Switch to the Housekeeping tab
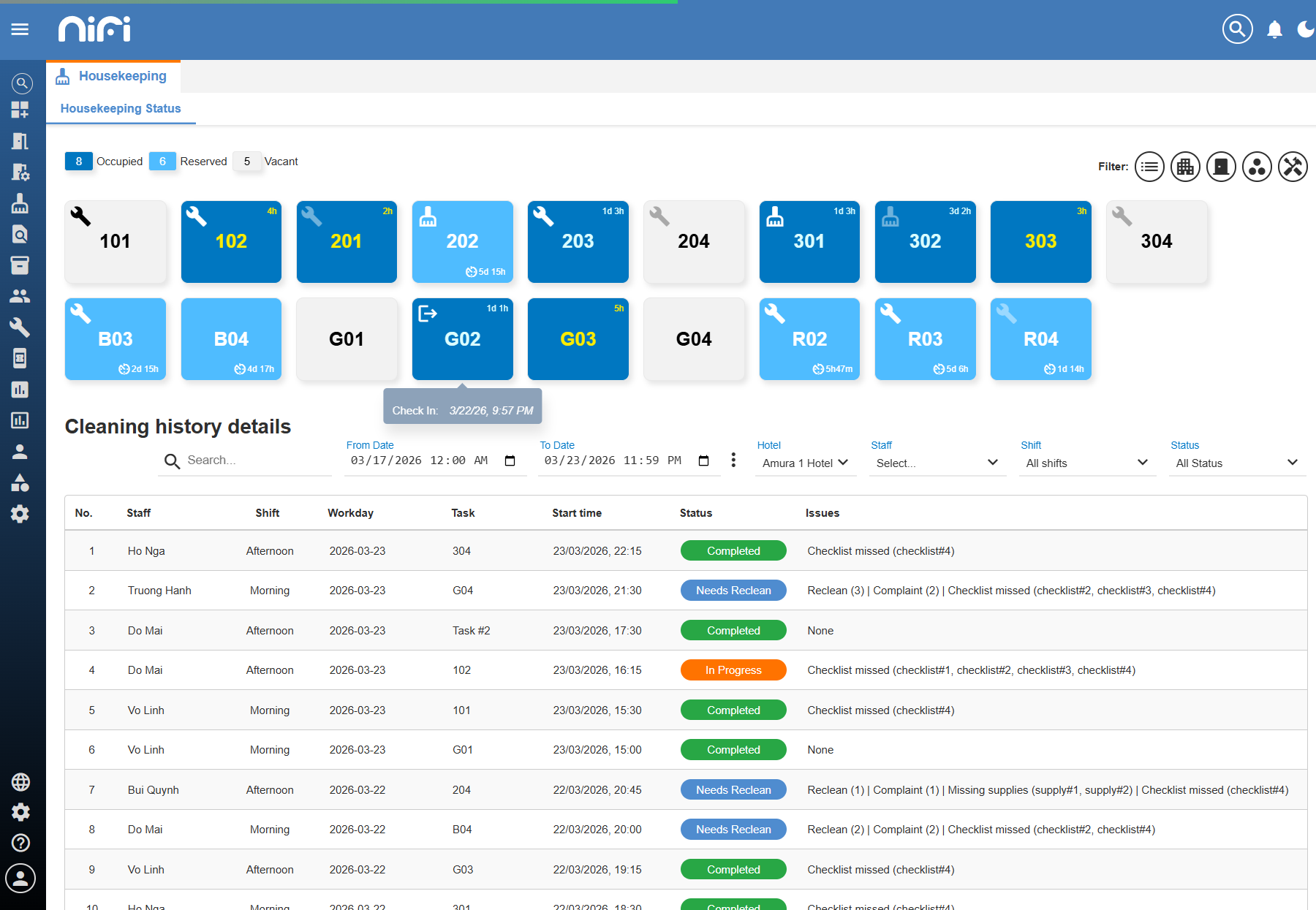 click(x=113, y=76)
